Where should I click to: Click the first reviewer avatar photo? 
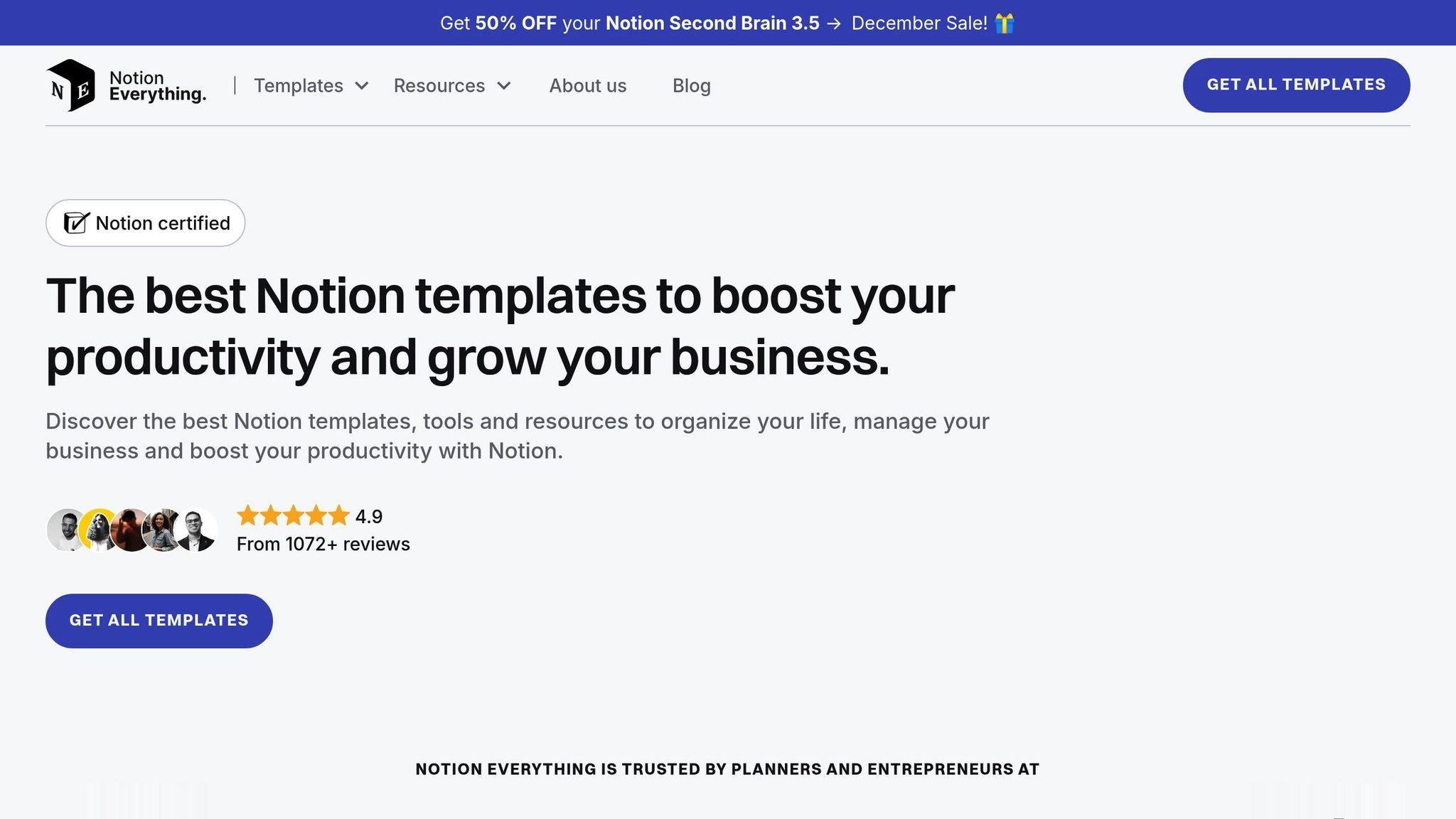(x=65, y=530)
